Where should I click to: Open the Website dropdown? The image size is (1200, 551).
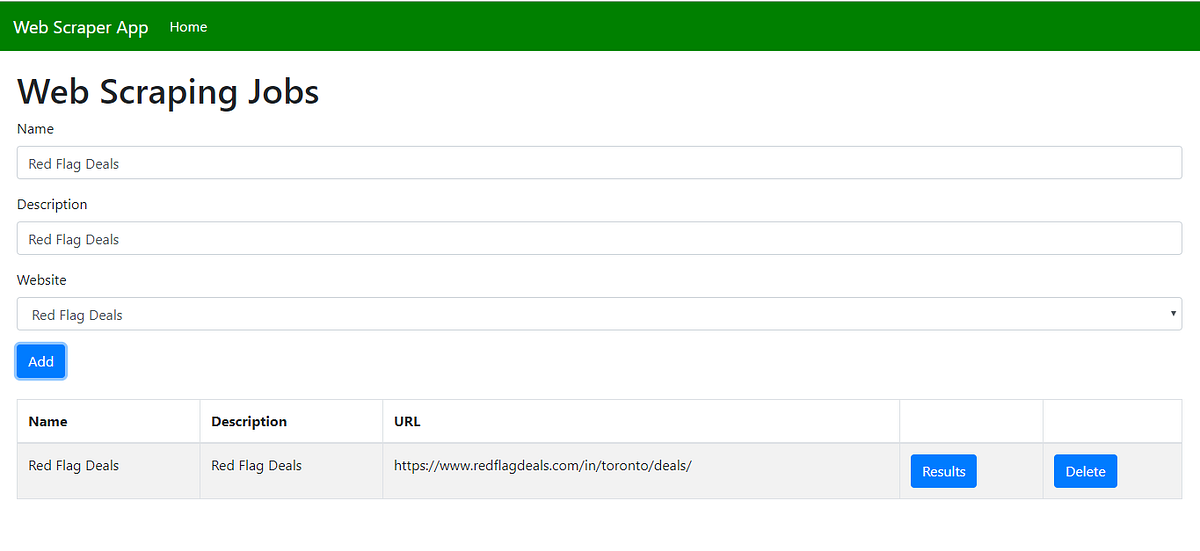(600, 314)
